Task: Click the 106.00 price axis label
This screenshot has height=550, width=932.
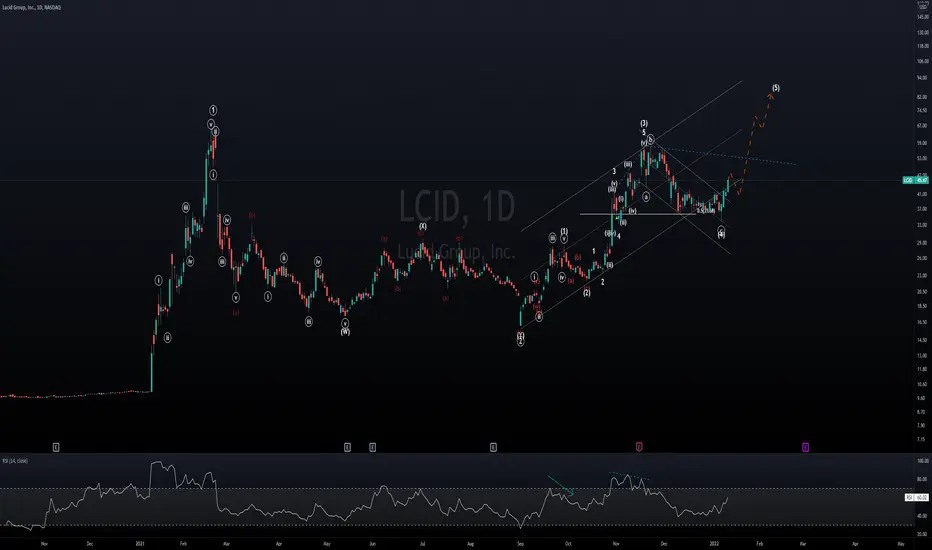Action: coord(922,61)
